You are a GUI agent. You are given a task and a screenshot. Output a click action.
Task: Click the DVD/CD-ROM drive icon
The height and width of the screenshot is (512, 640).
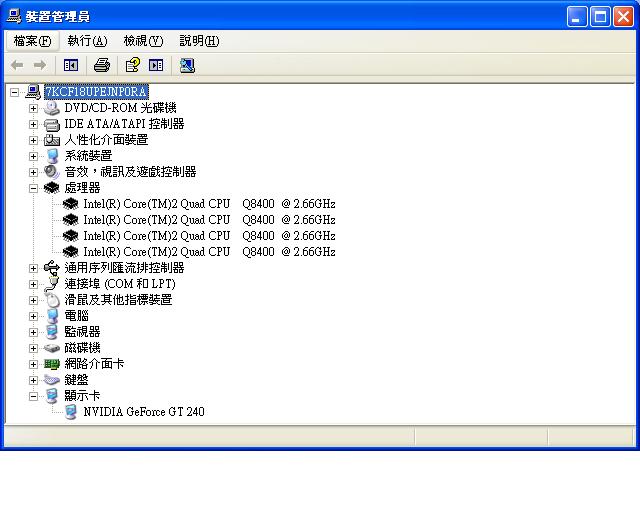point(52,108)
